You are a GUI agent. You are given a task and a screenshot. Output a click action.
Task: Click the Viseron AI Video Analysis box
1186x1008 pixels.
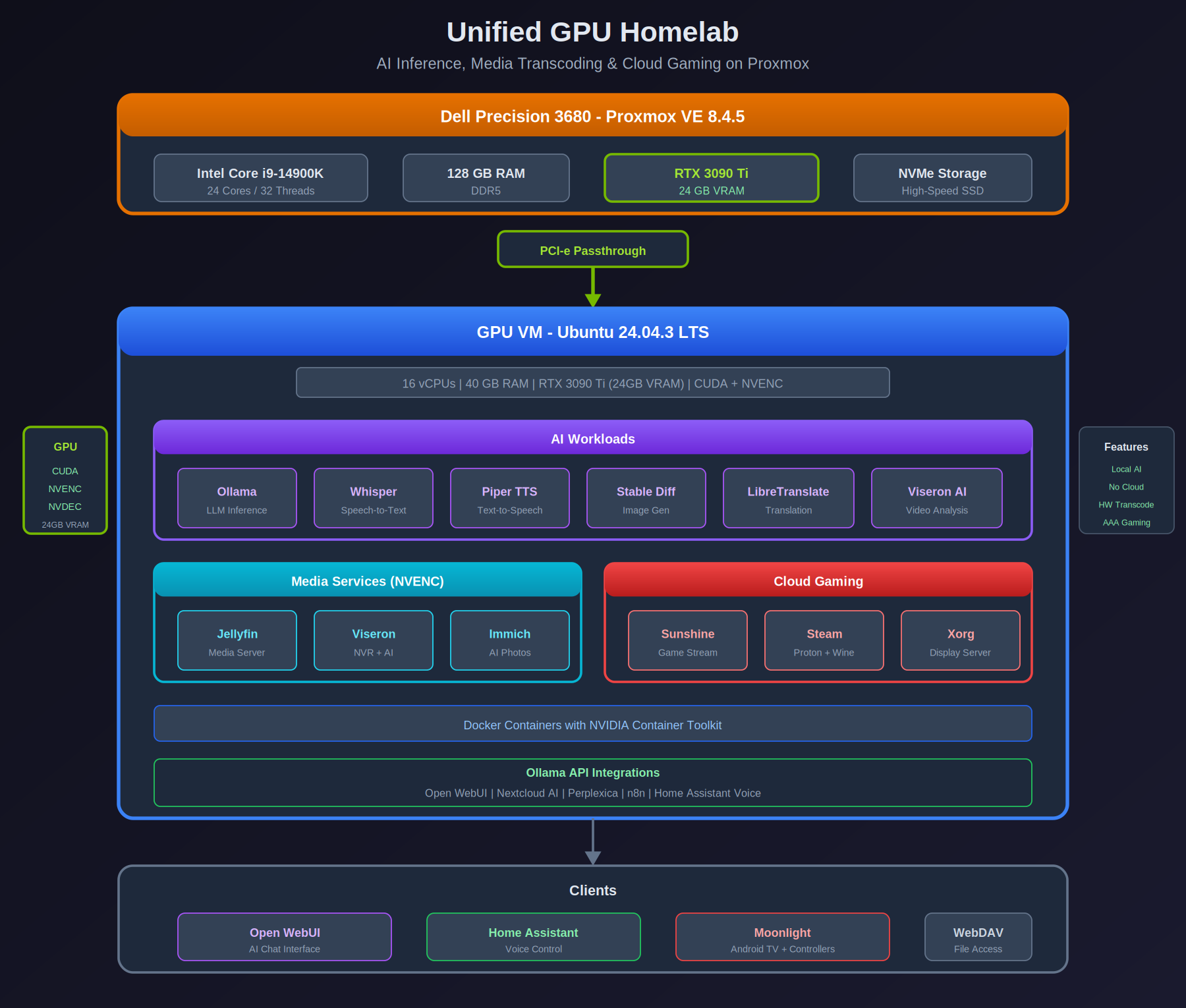(x=936, y=498)
